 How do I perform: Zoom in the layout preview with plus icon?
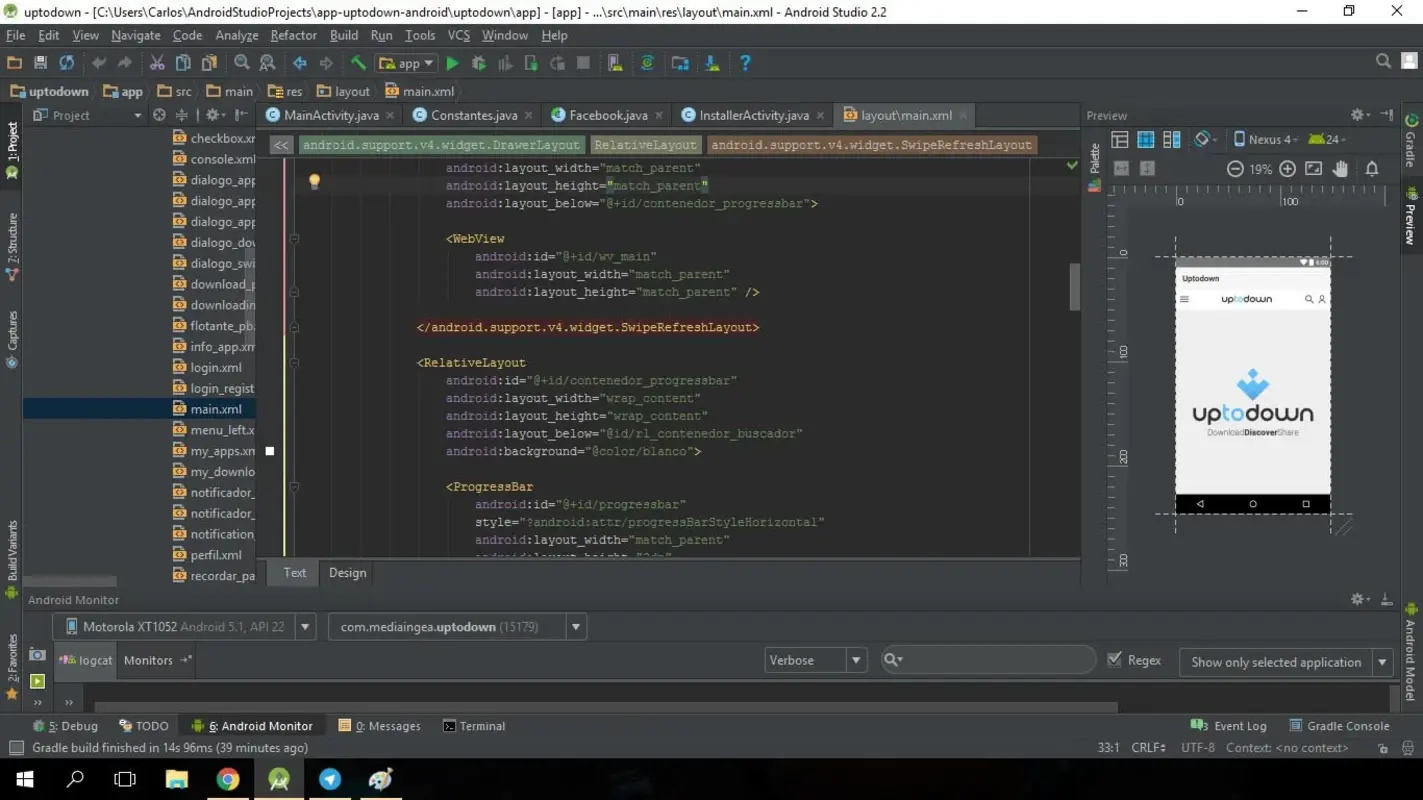coord(1288,168)
